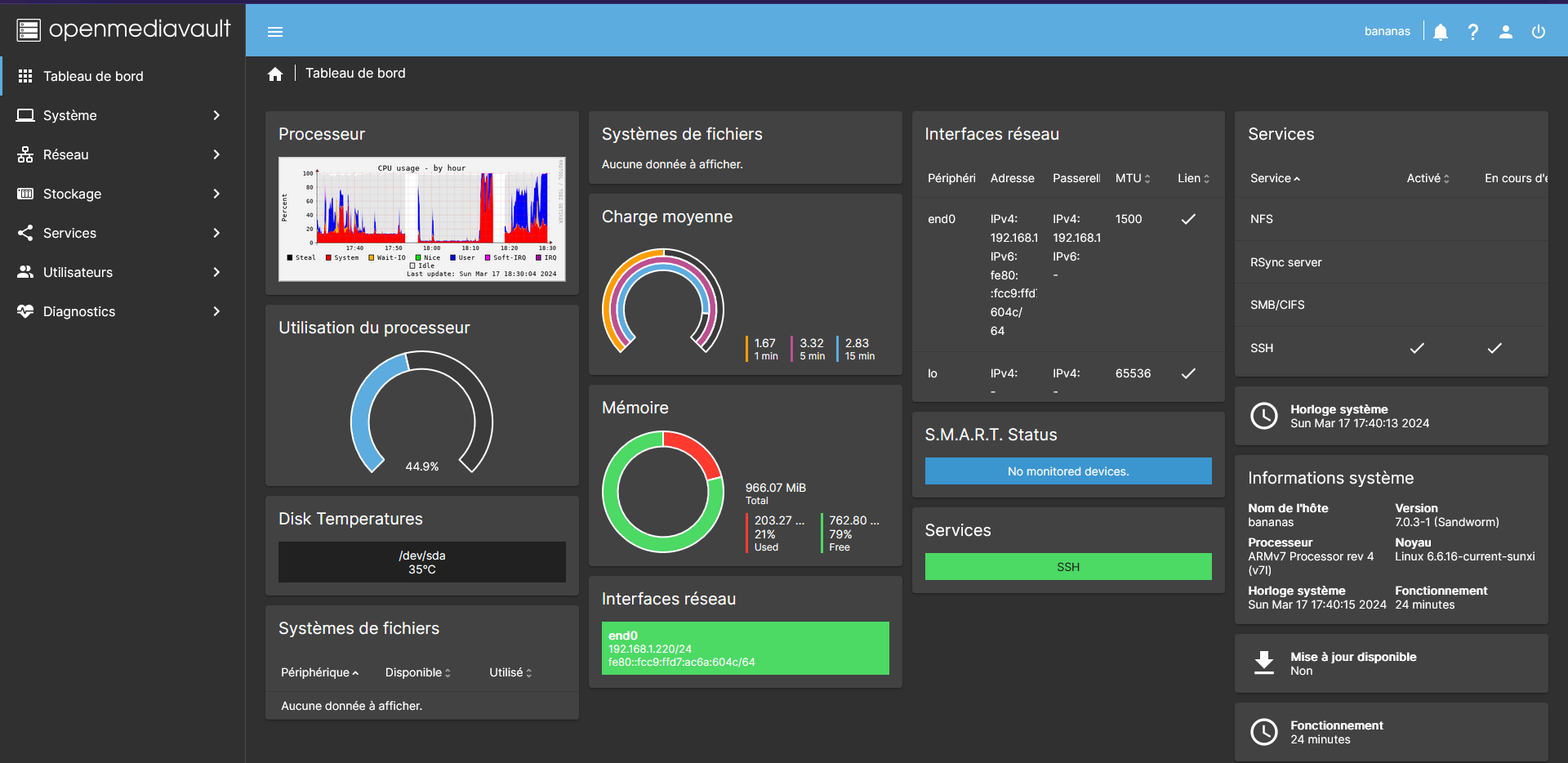Open the notifications bell

tap(1440, 31)
